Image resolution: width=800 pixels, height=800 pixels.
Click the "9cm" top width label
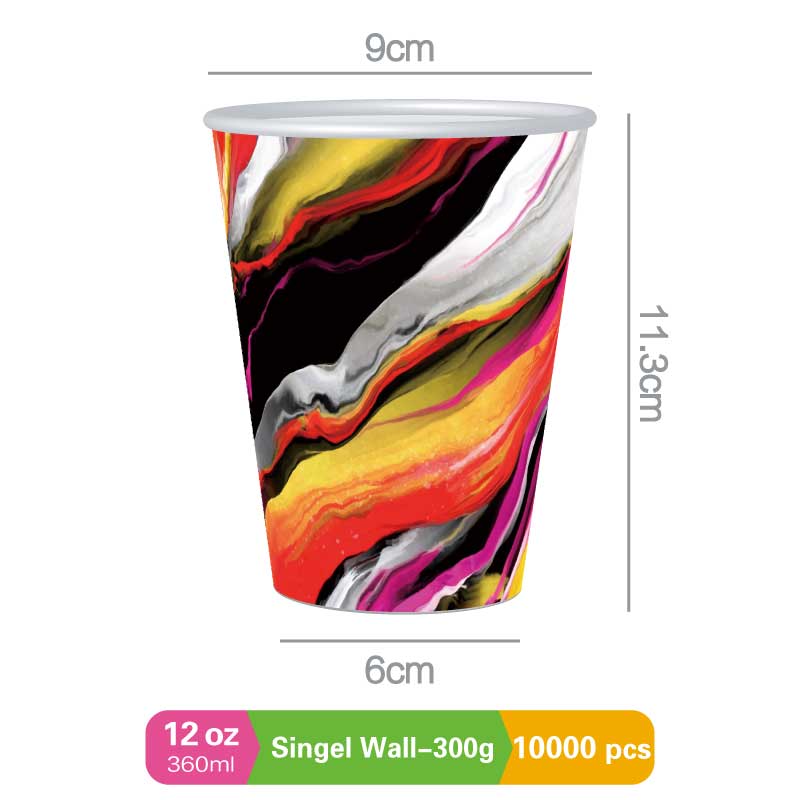399,48
